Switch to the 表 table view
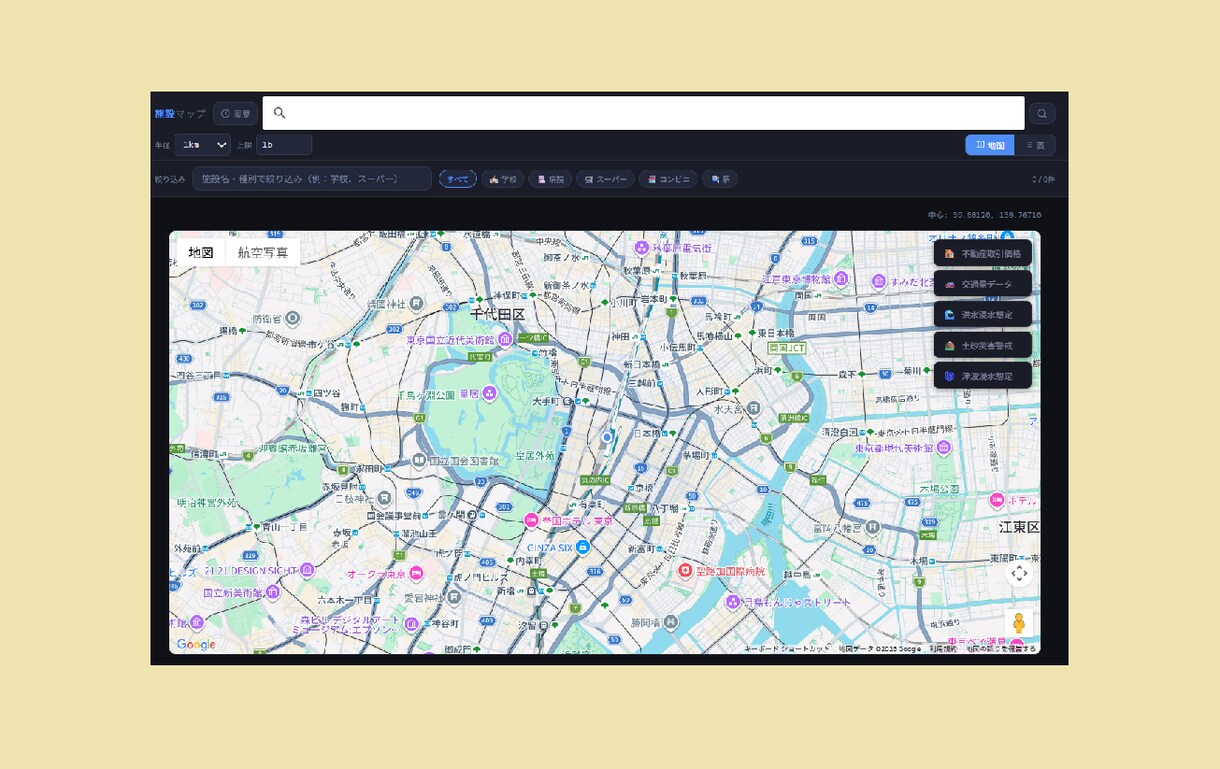Viewport: 1220px width, 769px height. pos(1035,145)
